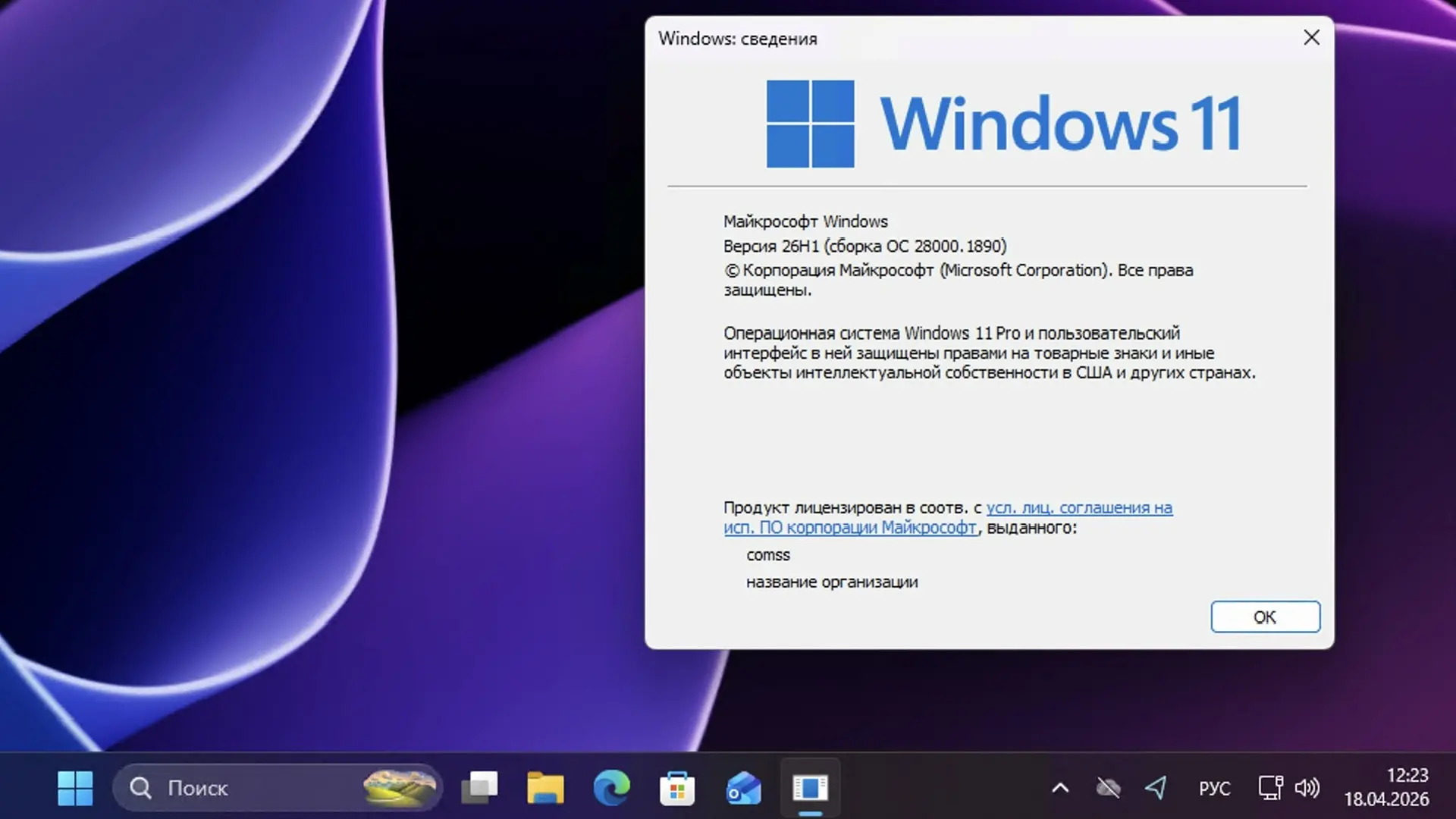Image resolution: width=1456 pixels, height=819 pixels.
Task: Click the OK button in the dialog
Action: pyautogui.click(x=1265, y=617)
